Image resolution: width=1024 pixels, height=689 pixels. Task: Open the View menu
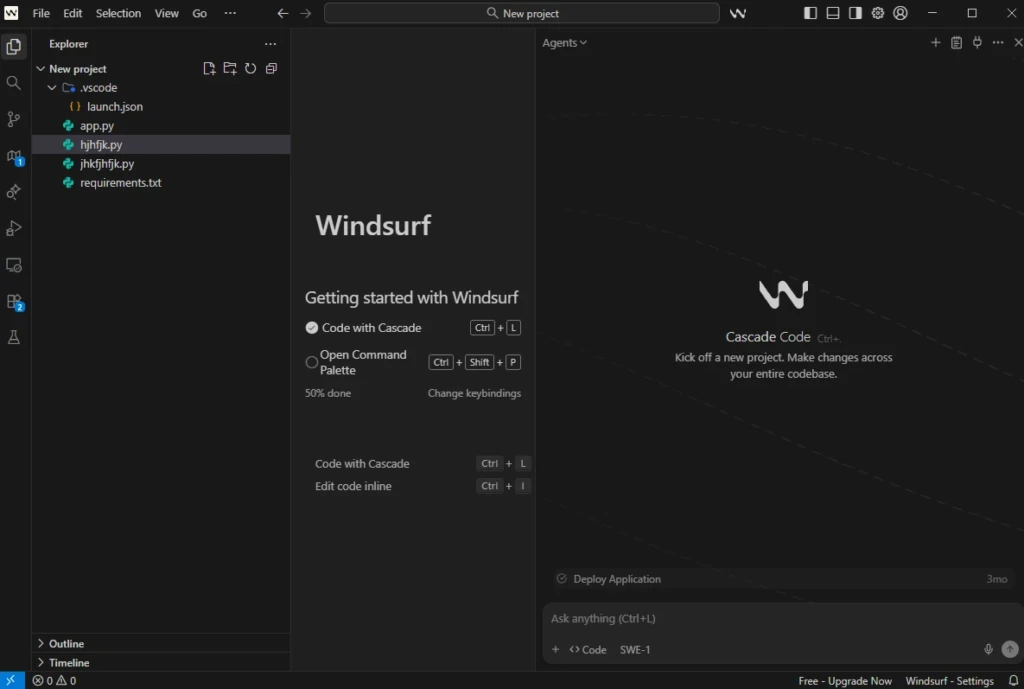coord(167,13)
